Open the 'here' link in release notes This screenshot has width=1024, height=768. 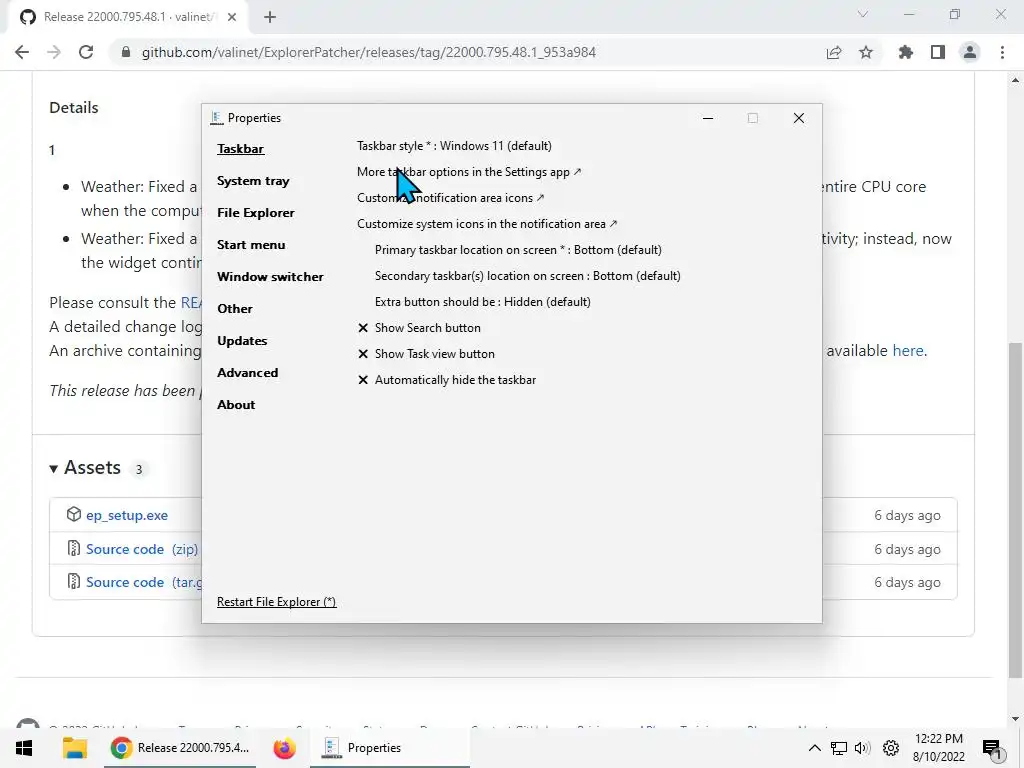908,351
